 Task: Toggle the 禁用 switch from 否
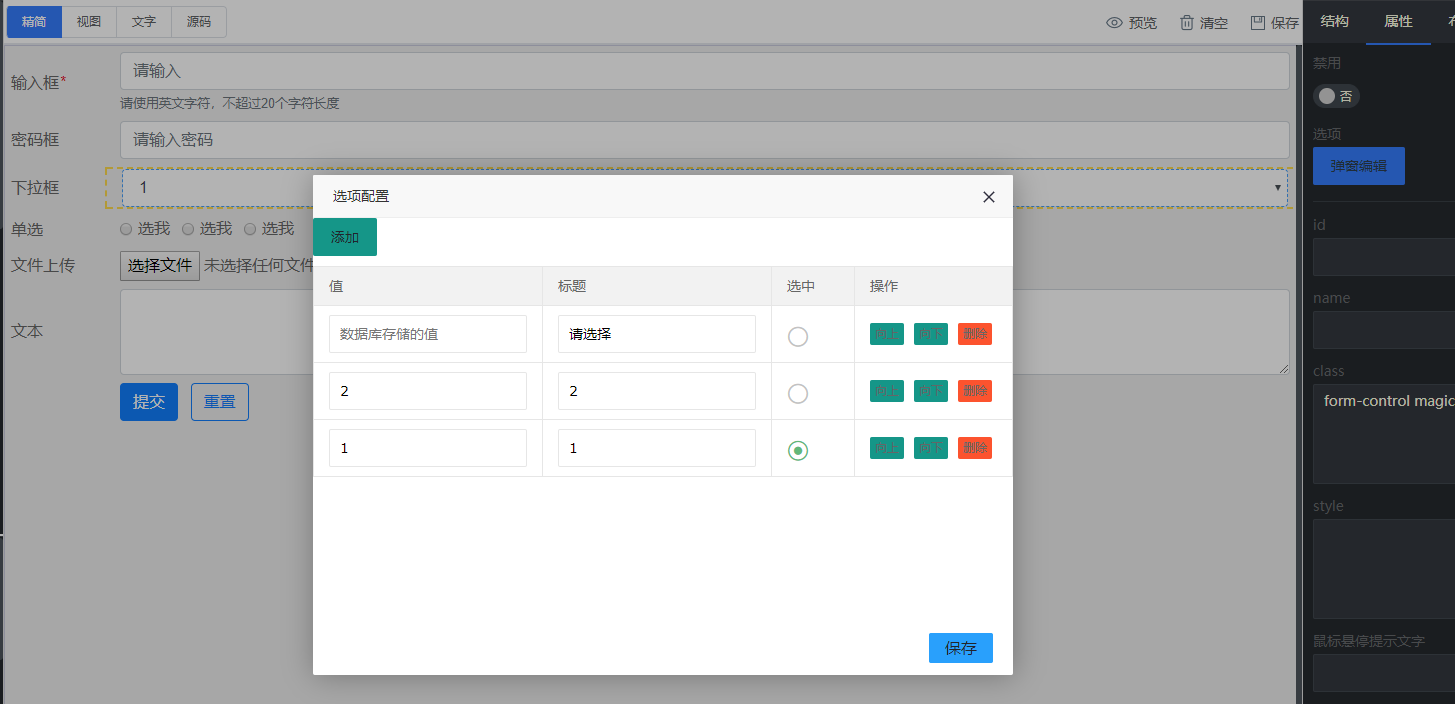click(x=1336, y=95)
